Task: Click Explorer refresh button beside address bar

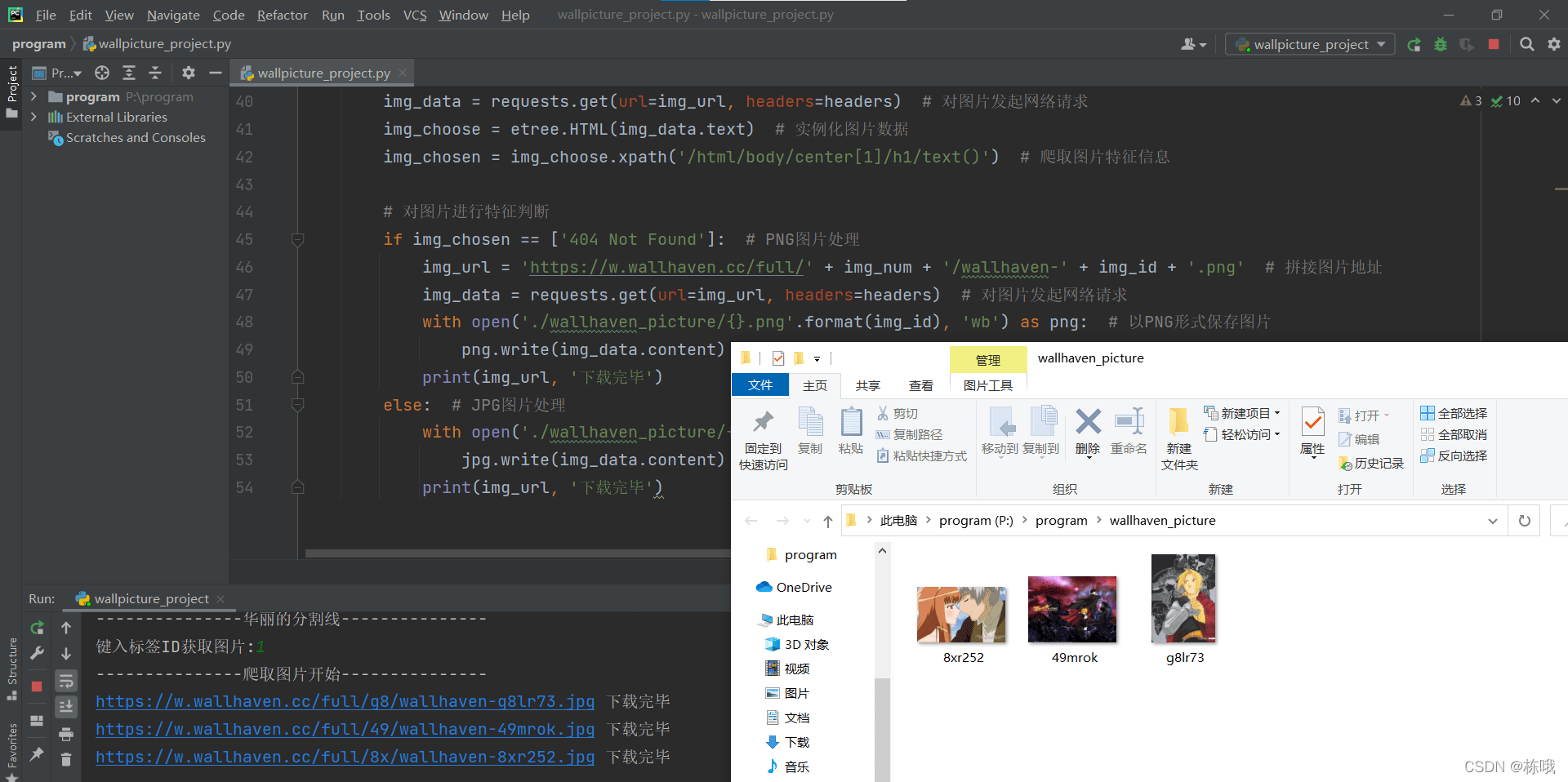Action: tap(1524, 521)
